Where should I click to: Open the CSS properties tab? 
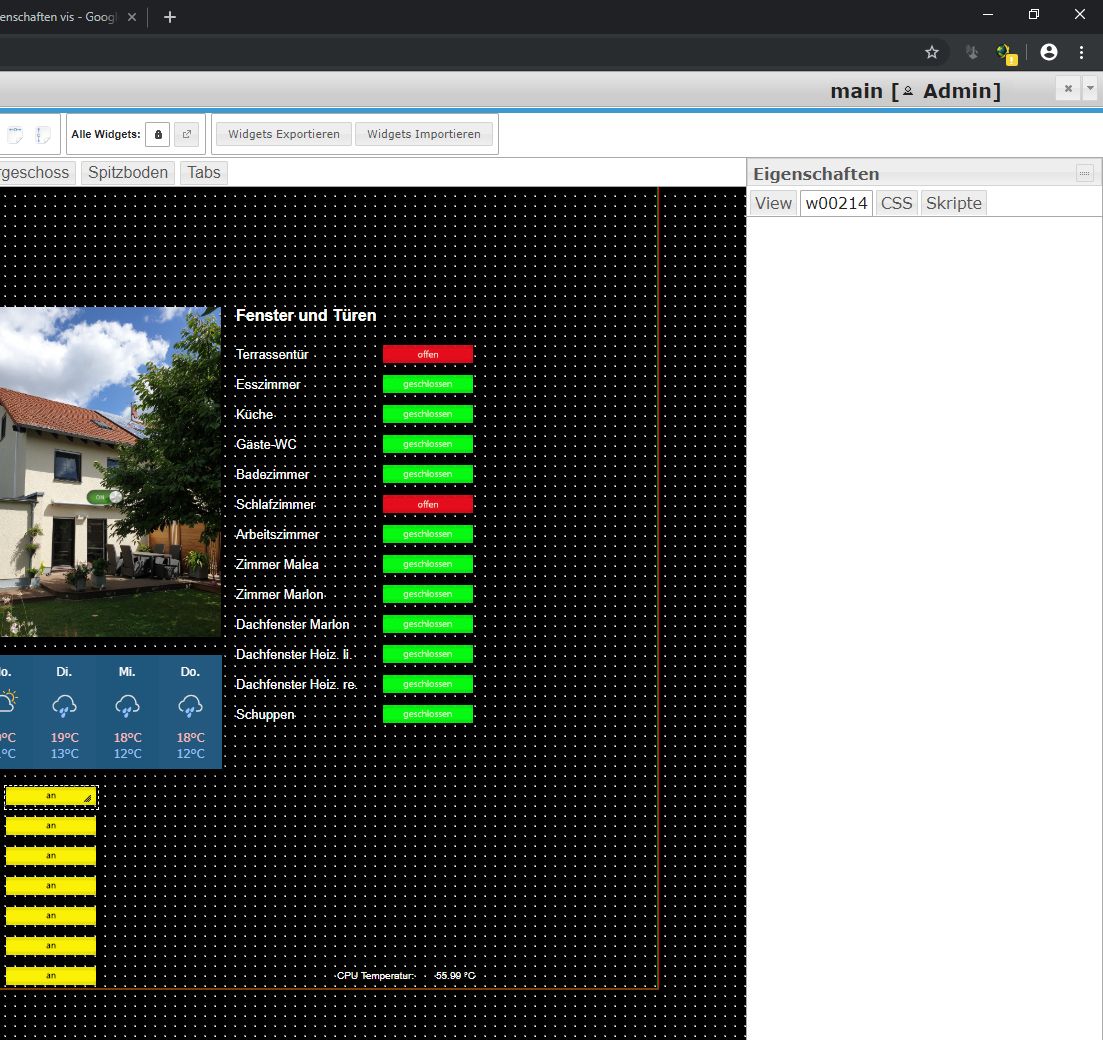[896, 203]
